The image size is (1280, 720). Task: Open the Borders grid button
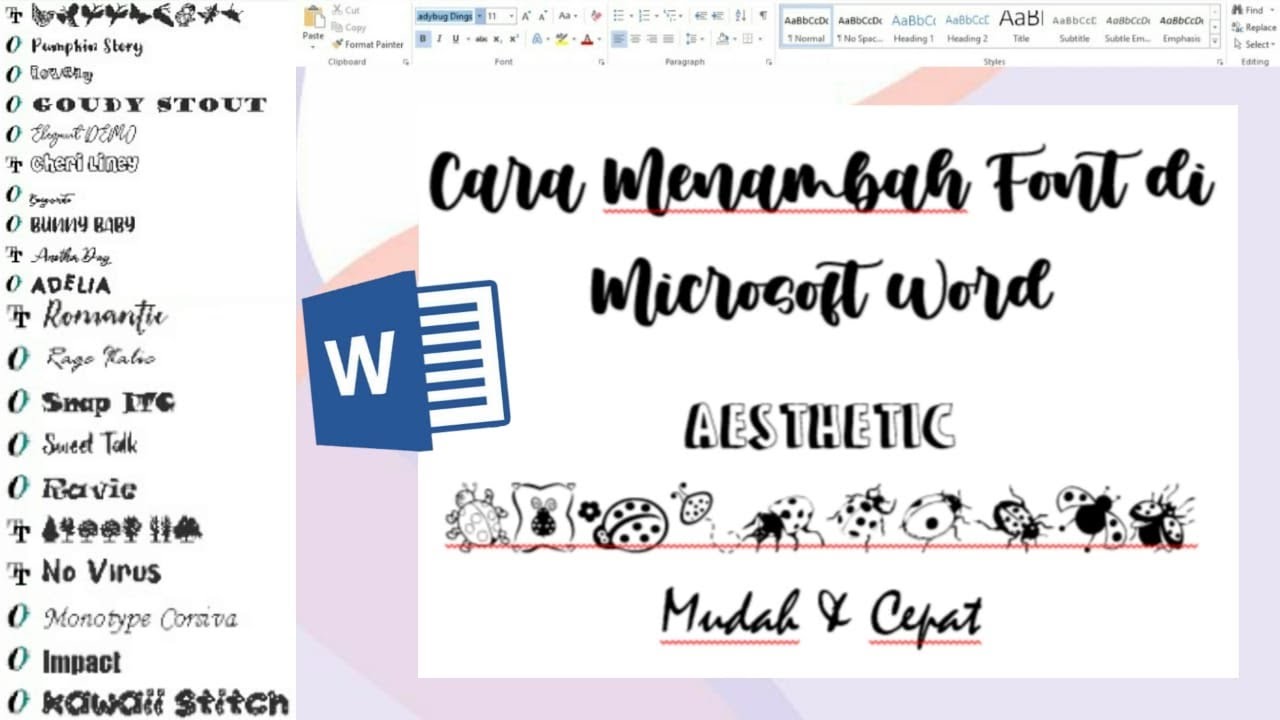coord(747,39)
